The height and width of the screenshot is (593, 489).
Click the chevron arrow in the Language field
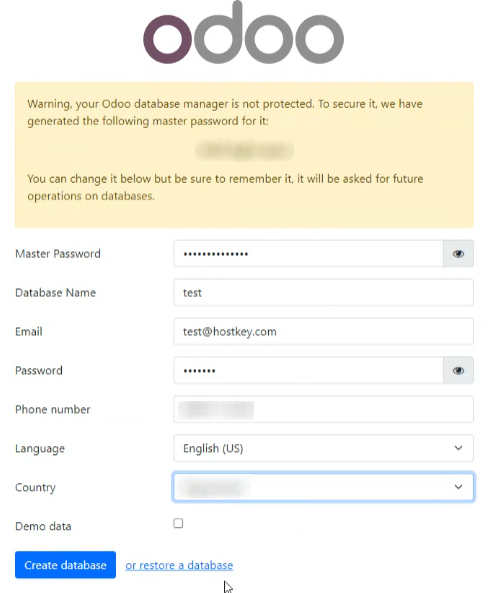458,448
